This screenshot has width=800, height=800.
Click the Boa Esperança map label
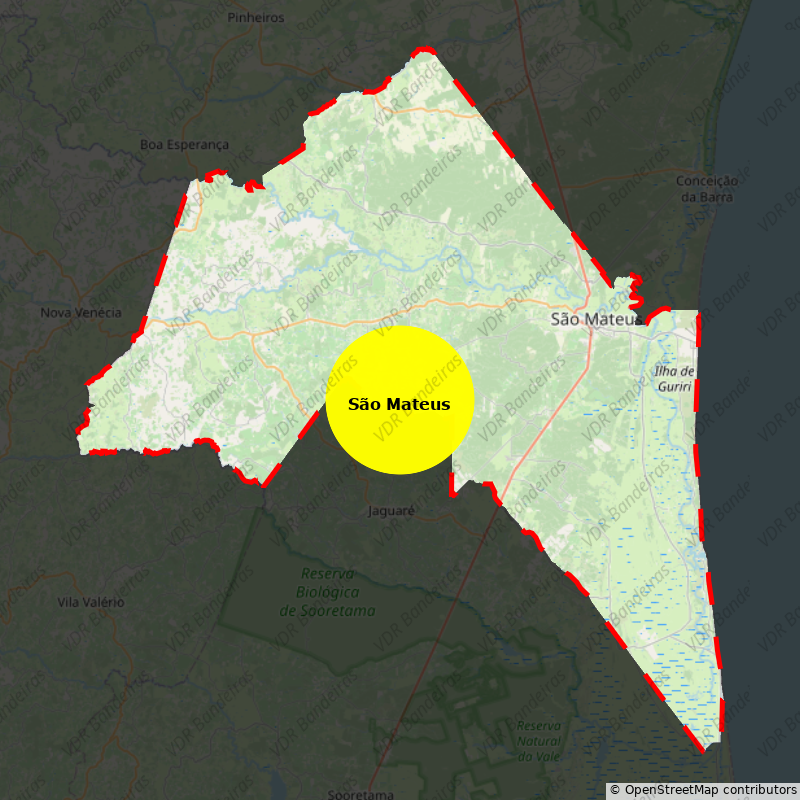[184, 145]
